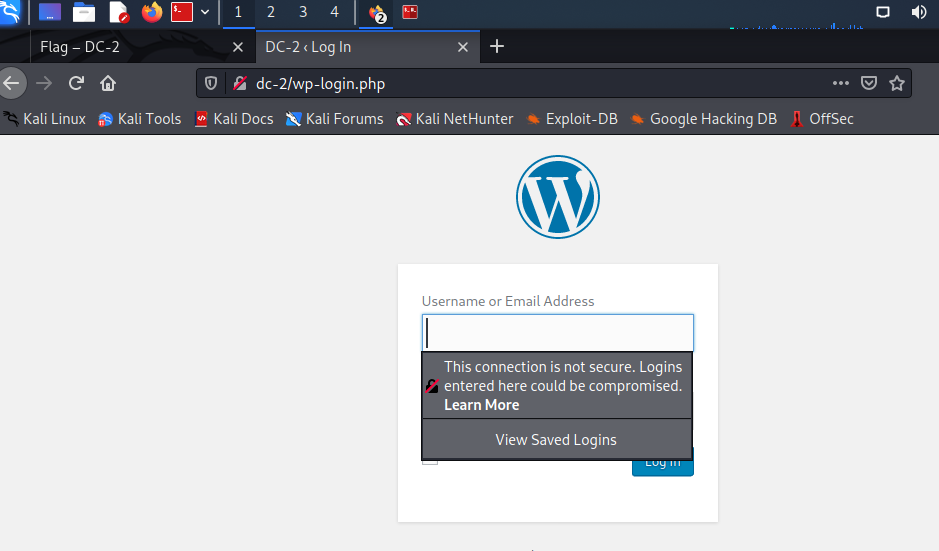The width and height of the screenshot is (939, 551).
Task: Open the OffSec bookmark
Action: coord(822,119)
